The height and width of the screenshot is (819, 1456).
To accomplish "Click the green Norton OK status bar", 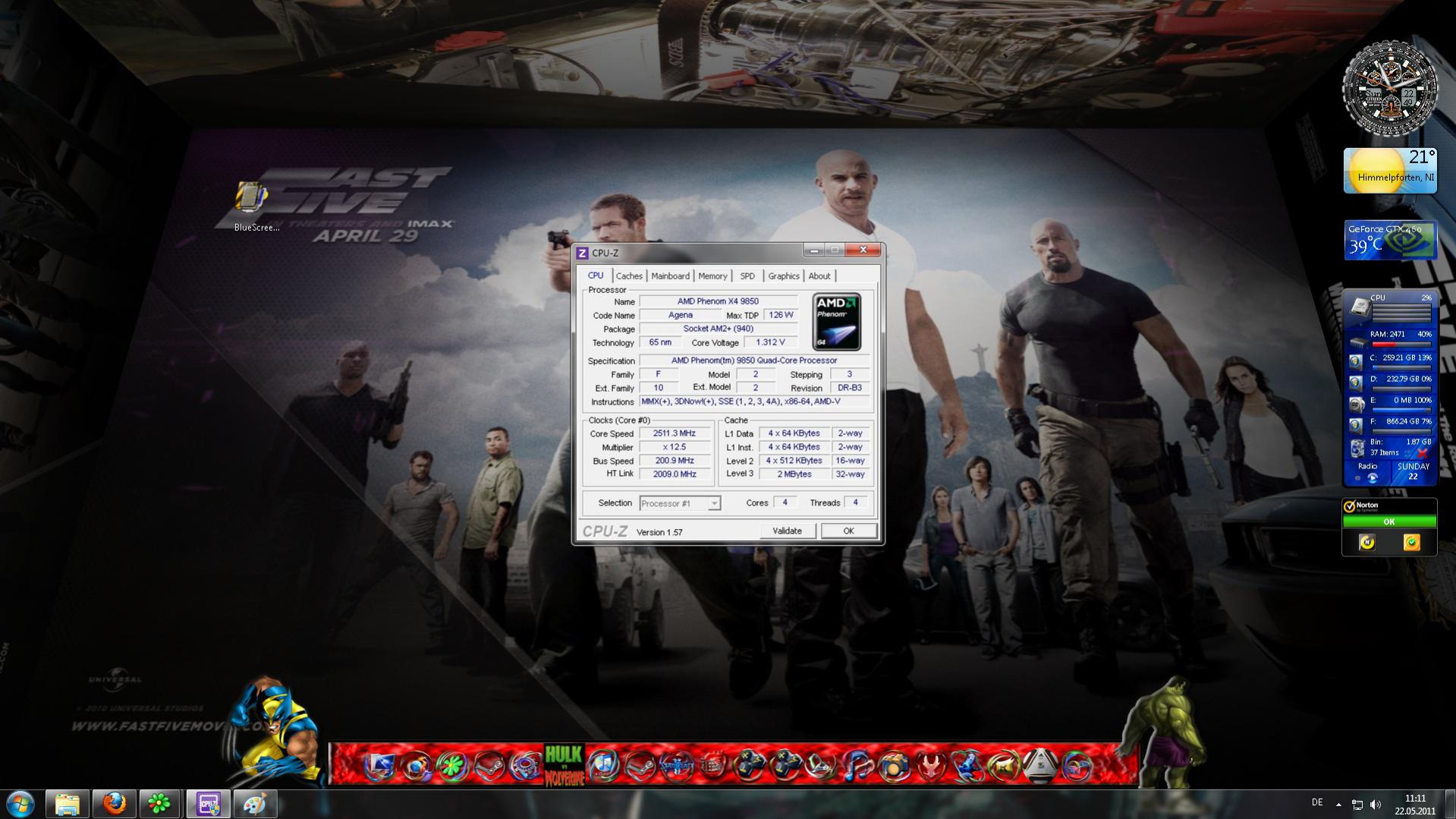I will click(x=1389, y=521).
